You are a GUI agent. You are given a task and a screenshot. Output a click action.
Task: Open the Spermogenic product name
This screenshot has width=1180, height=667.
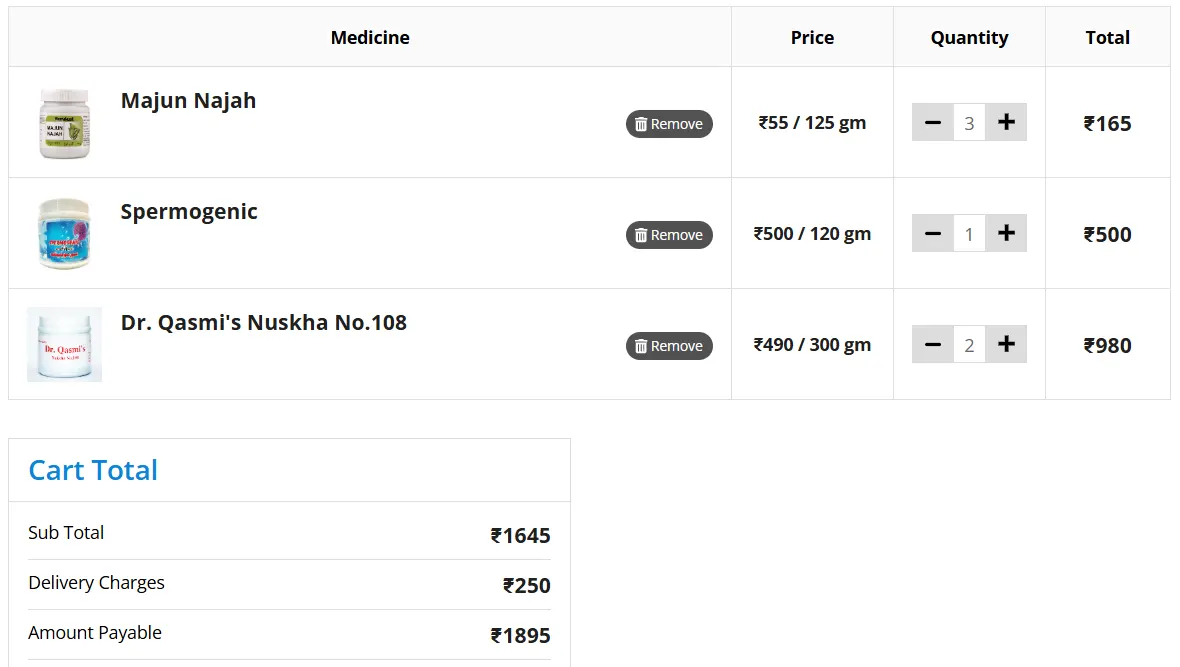189,212
